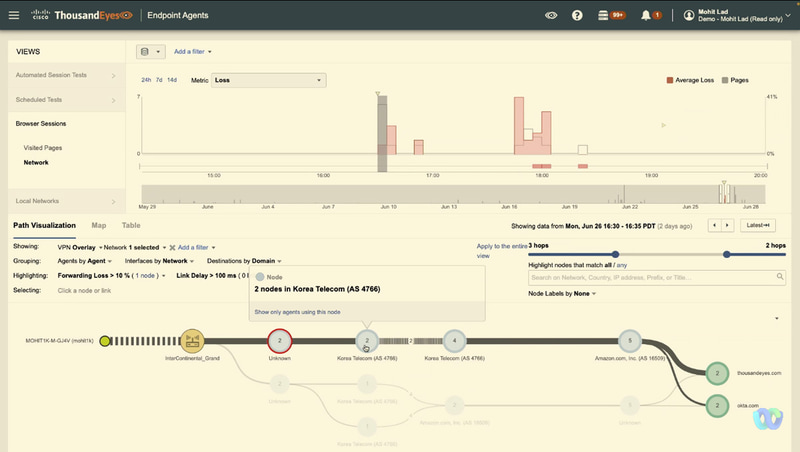The width and height of the screenshot is (800, 452).
Task: Click Add a filter in Showing row
Action: point(196,247)
